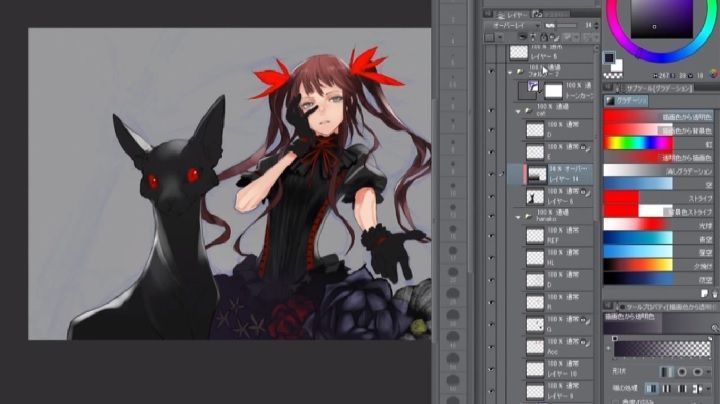Switch to the レイヤー (Layer) panel tab
The width and height of the screenshot is (720, 404).
[512, 15]
